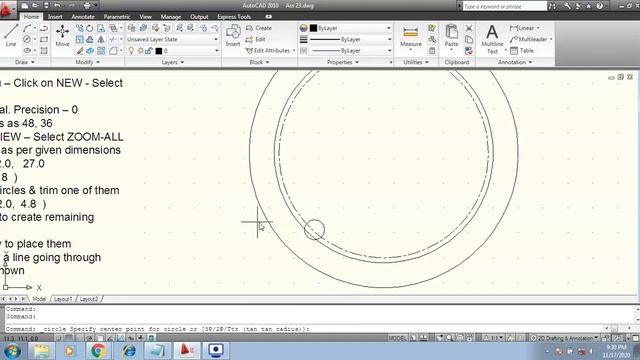Click the Rectangle draw icon
640x360 pixels.
tap(44, 40)
